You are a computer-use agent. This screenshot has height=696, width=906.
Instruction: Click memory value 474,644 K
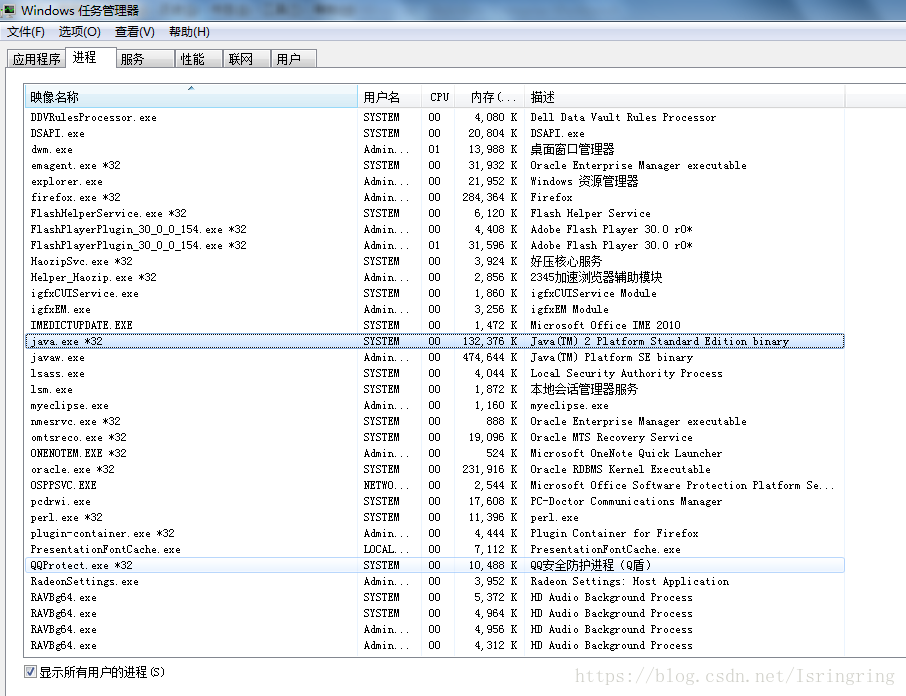click(x=490, y=358)
